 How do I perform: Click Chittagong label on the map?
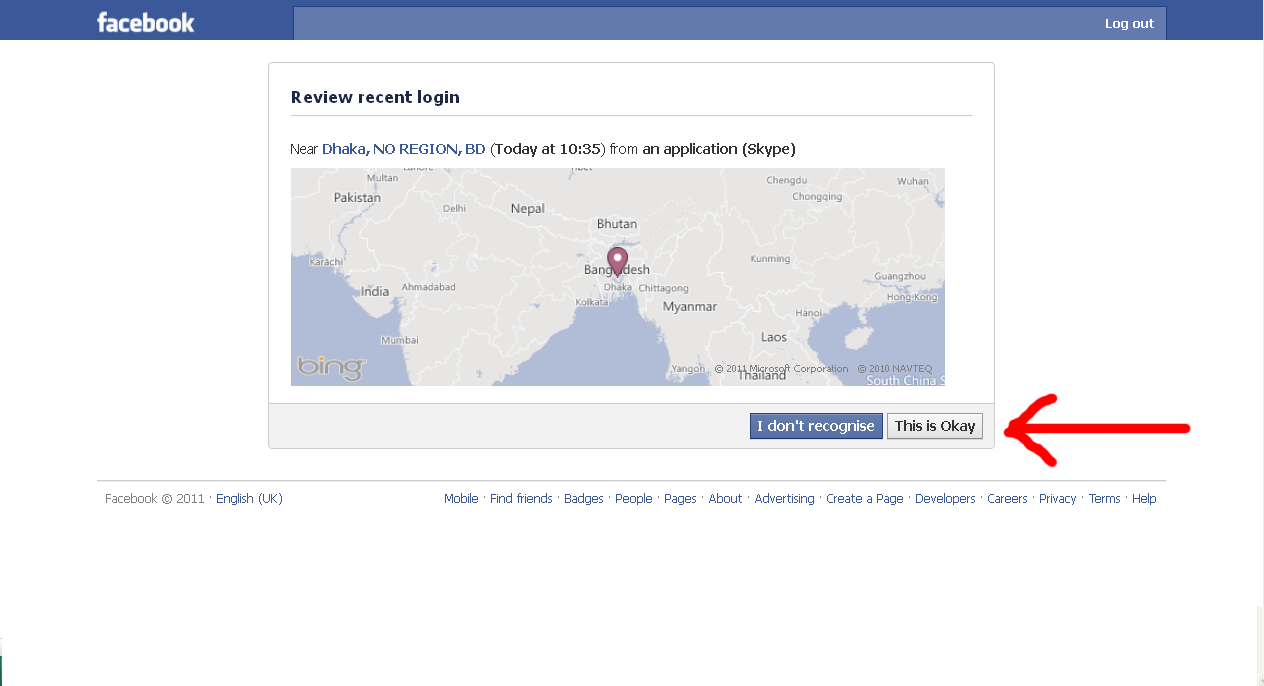[x=664, y=288]
